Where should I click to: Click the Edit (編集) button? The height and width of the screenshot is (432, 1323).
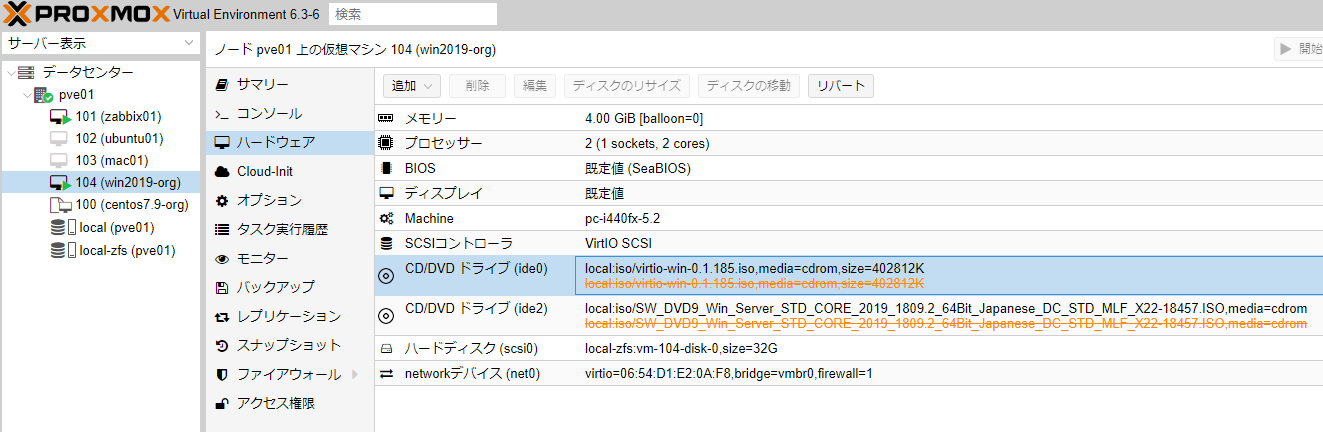click(535, 86)
